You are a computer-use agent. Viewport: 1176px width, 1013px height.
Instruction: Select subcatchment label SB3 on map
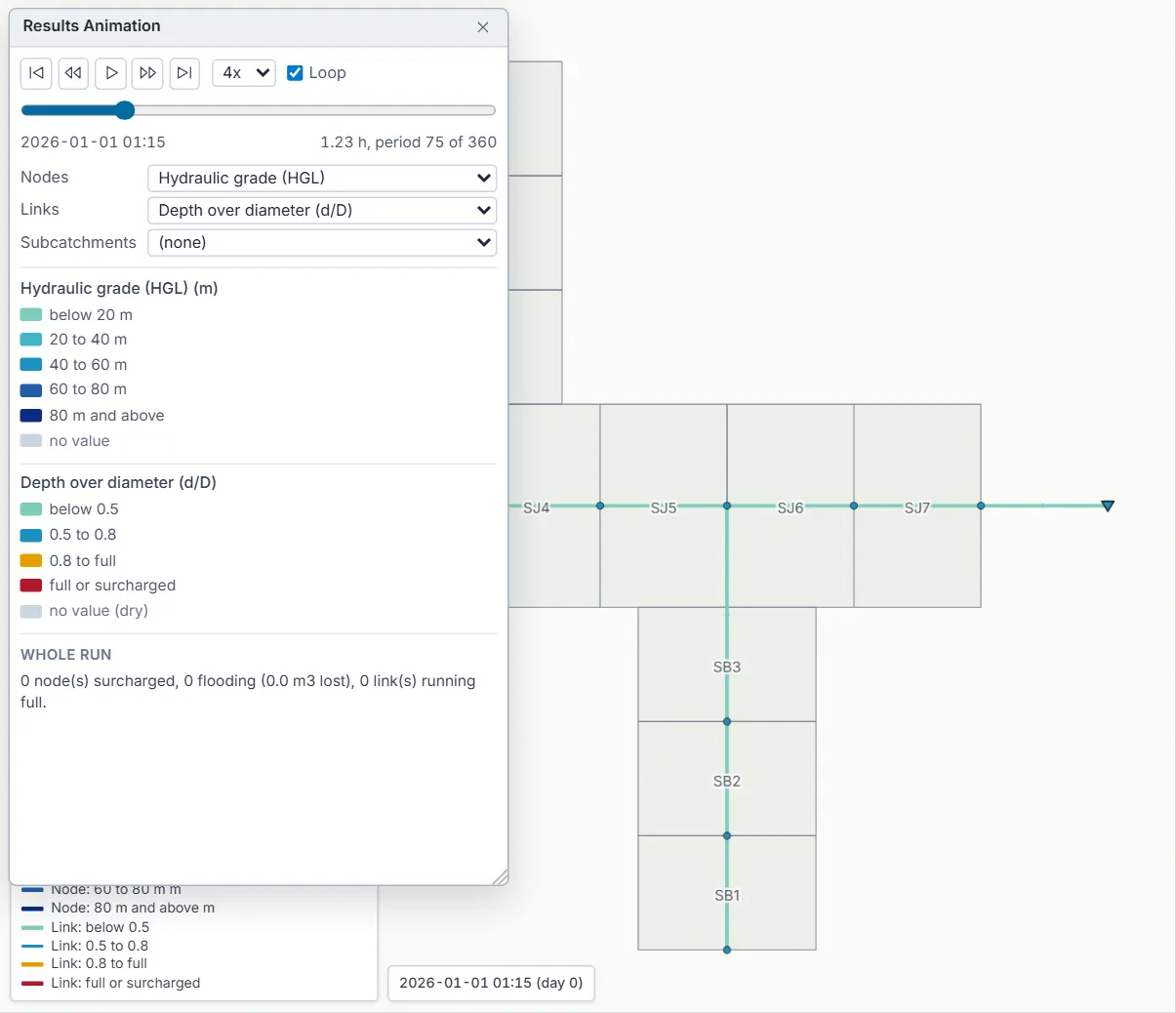click(x=727, y=668)
